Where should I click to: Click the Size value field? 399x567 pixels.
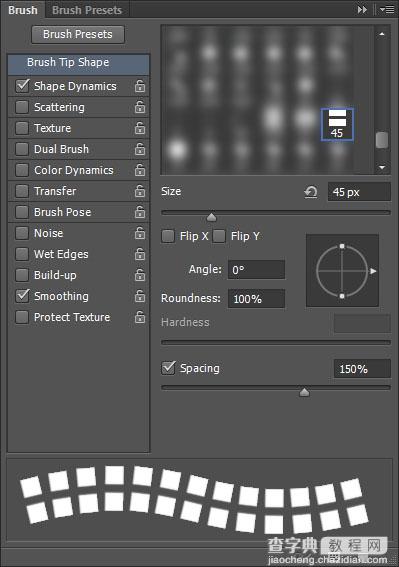coord(359,192)
